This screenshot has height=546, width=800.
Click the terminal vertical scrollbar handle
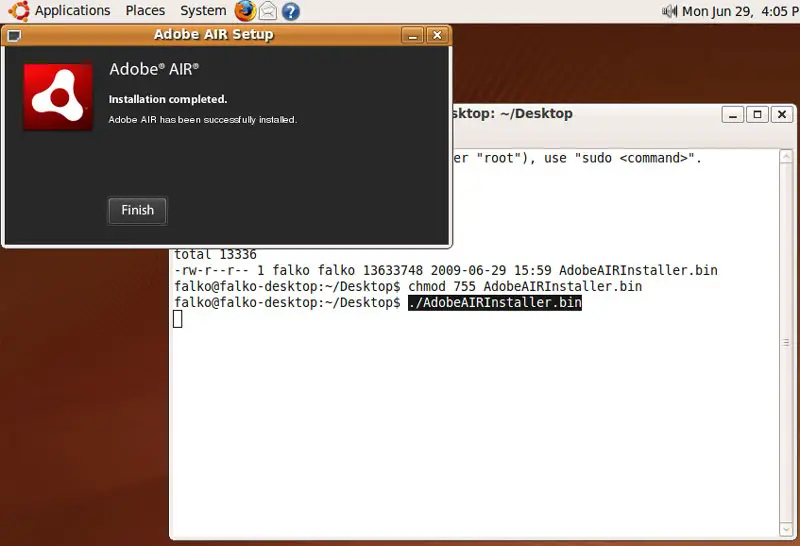(786, 342)
